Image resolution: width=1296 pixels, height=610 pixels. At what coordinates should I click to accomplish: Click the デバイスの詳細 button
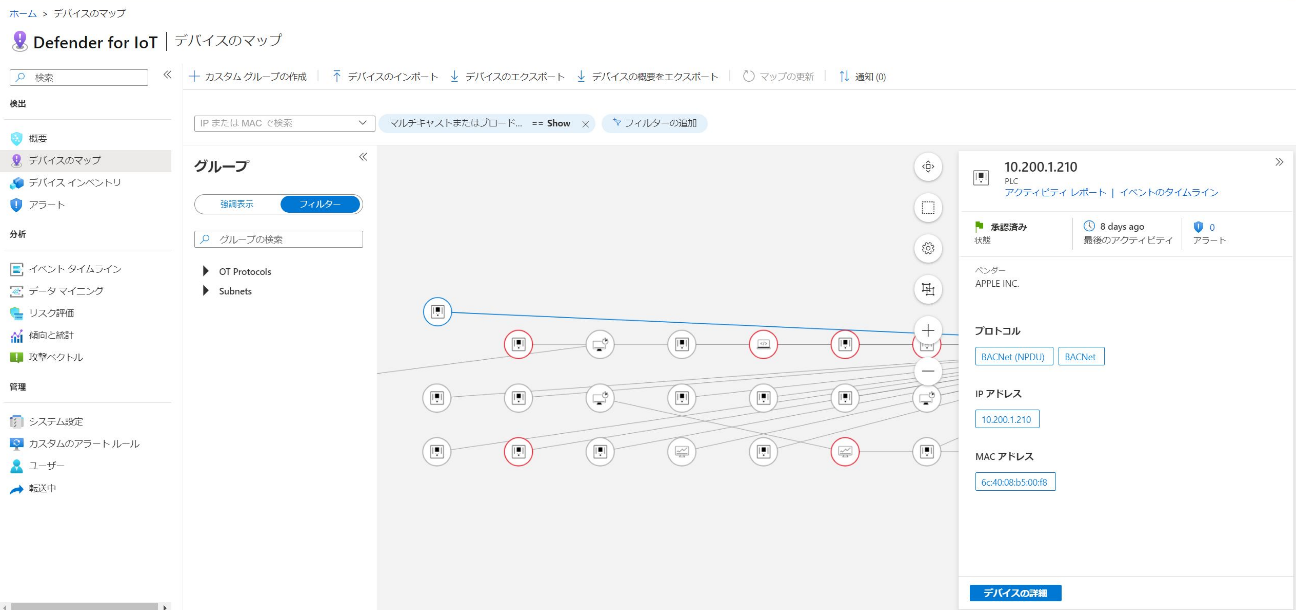click(1015, 593)
